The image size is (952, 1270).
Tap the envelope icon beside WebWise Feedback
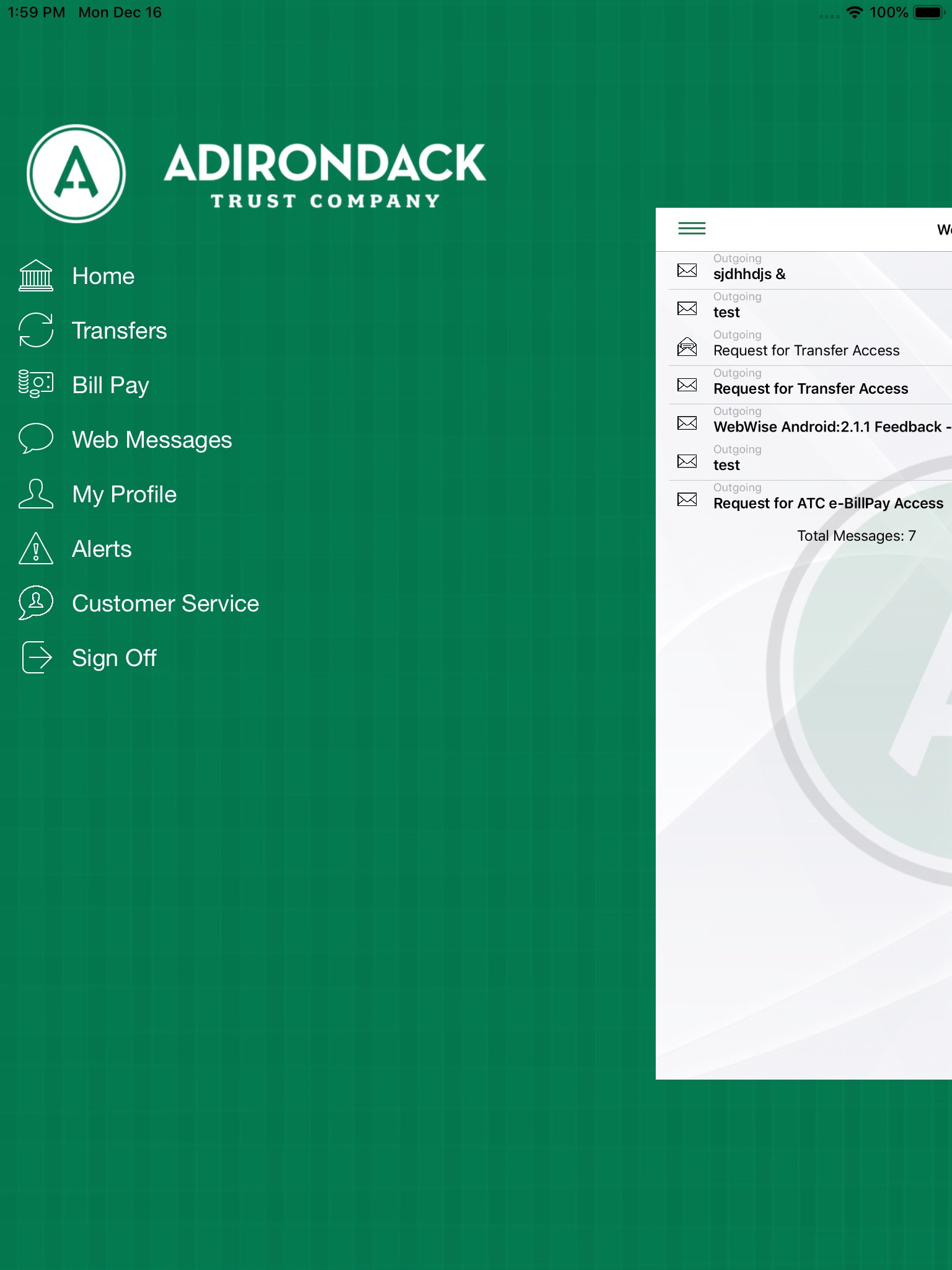pyautogui.click(x=687, y=424)
